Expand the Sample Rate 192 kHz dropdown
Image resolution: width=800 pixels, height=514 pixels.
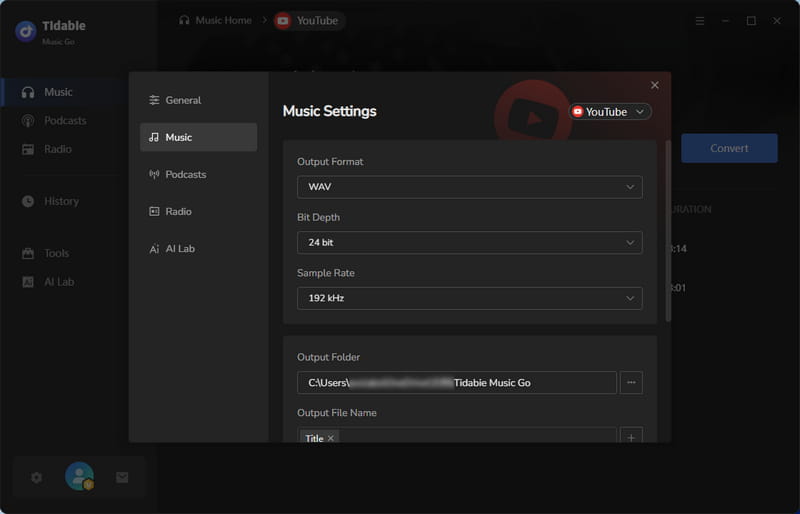469,298
